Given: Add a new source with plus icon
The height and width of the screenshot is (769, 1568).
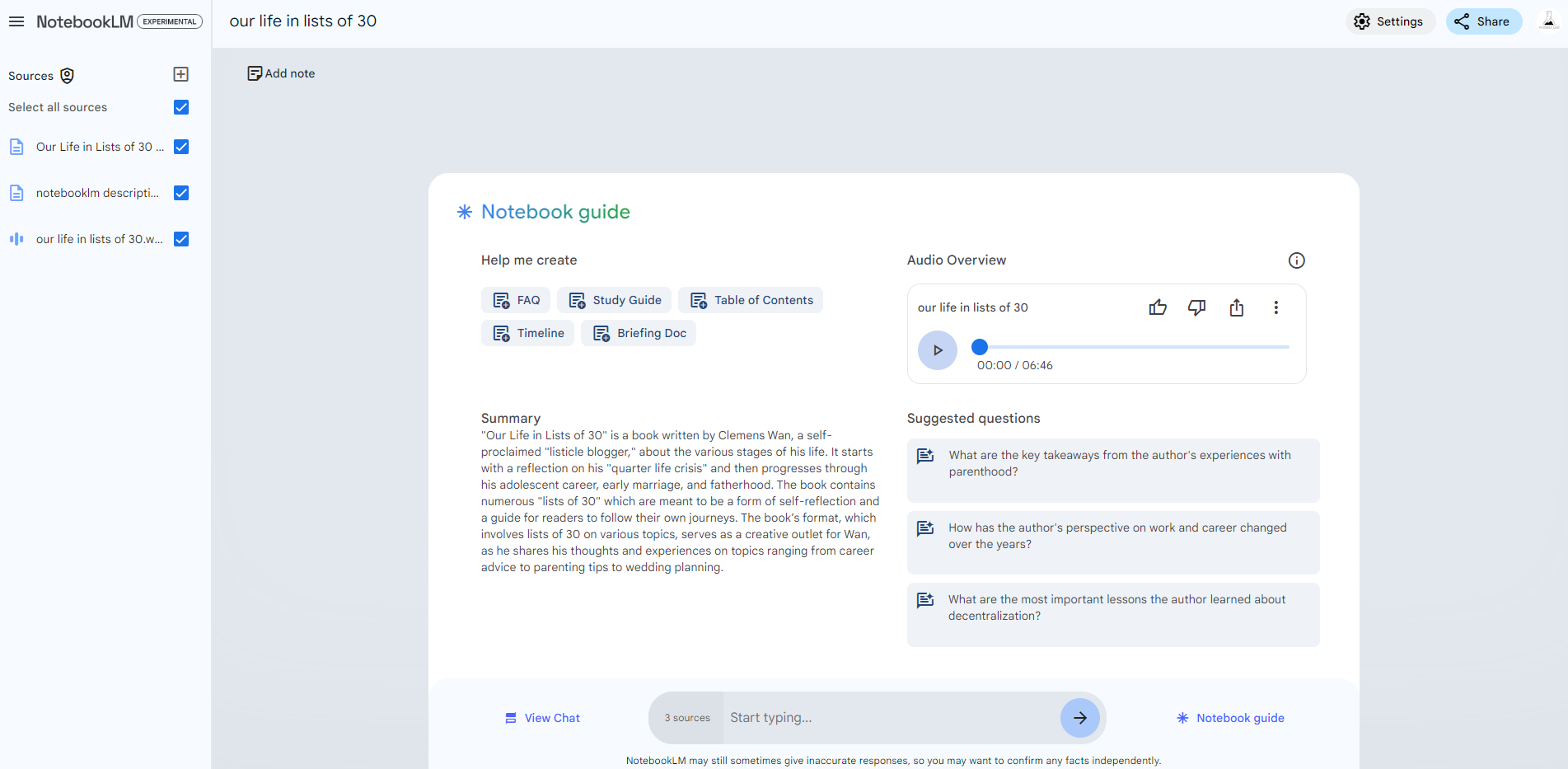Looking at the screenshot, I should click(x=181, y=74).
